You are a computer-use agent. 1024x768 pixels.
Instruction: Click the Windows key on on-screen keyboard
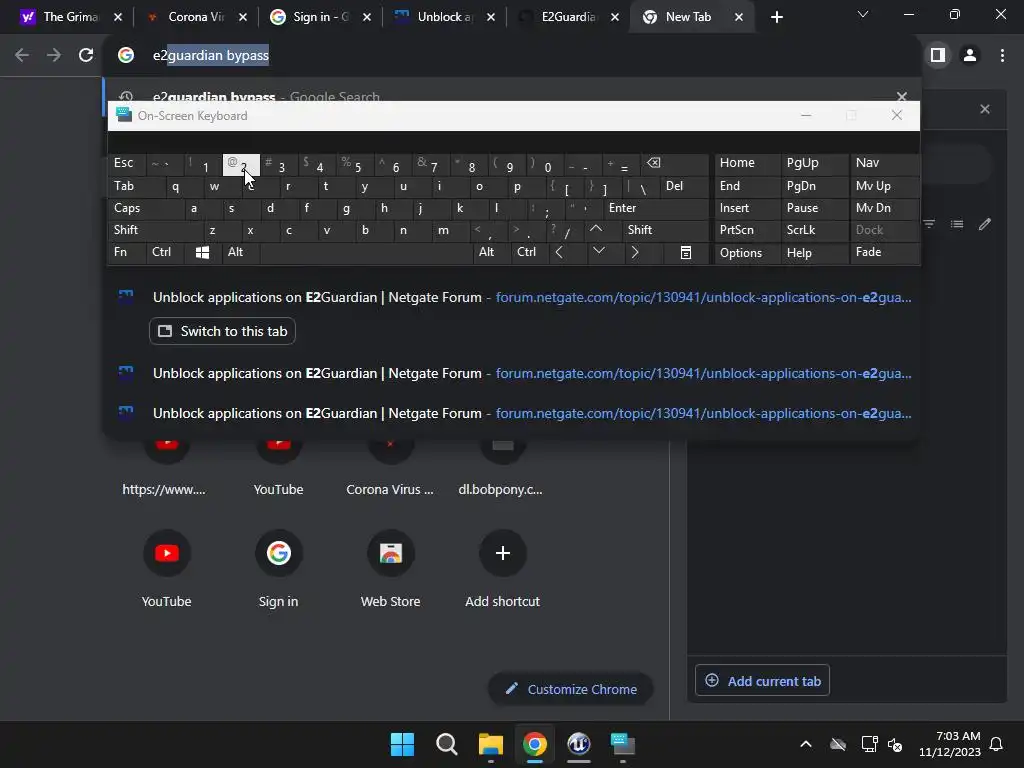(202, 253)
